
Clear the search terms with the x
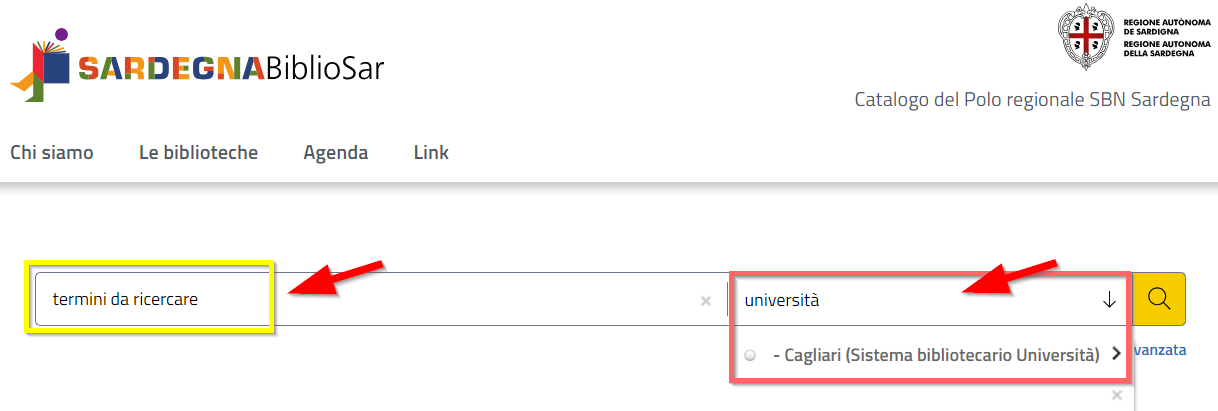[706, 300]
